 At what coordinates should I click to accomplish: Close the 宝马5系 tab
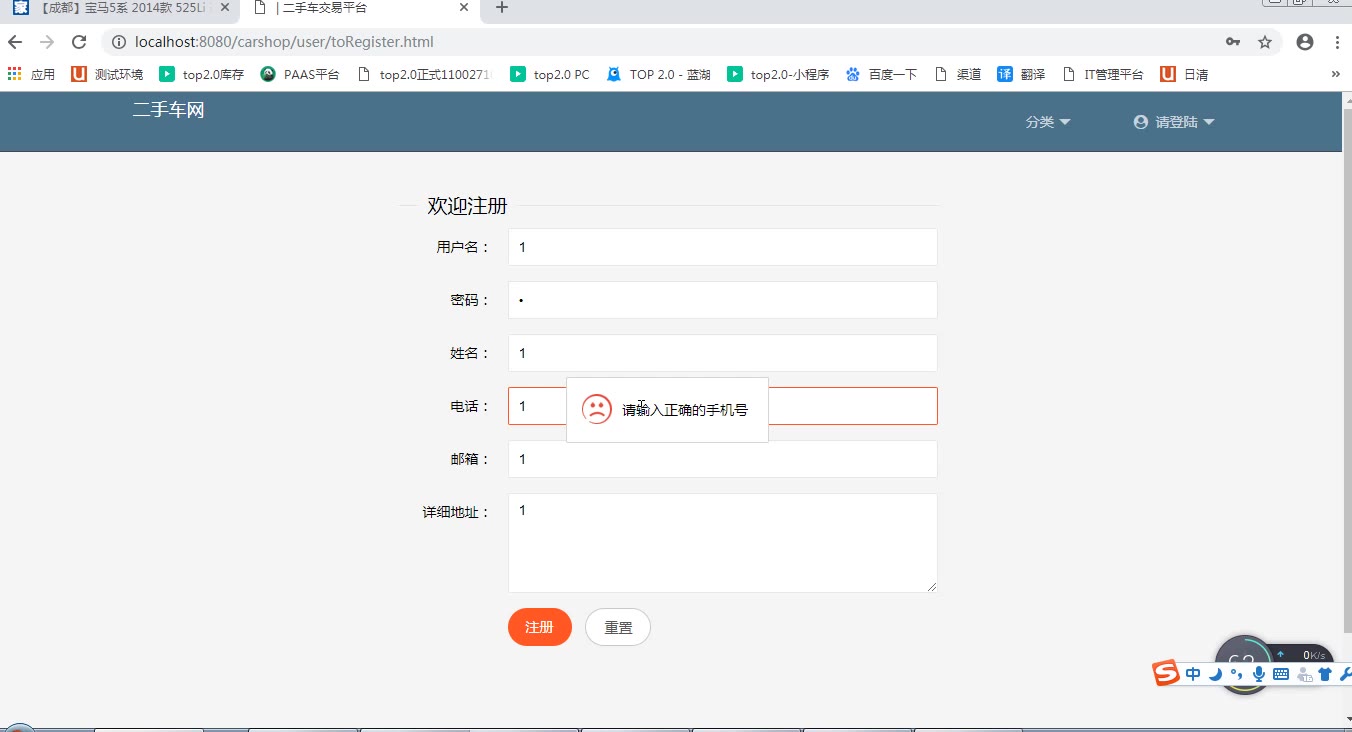point(225,7)
